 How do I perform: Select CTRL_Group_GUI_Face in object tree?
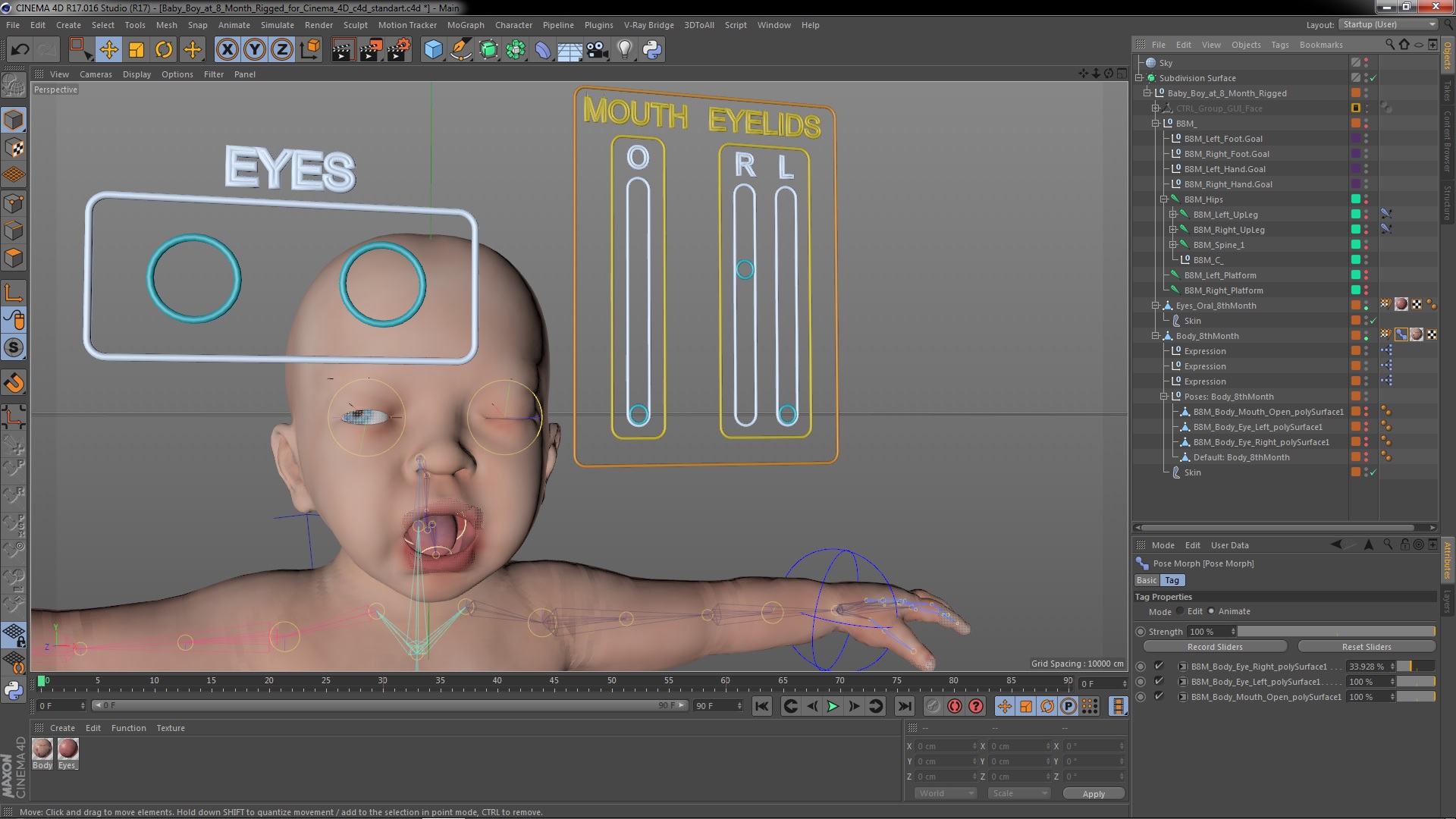[1219, 108]
